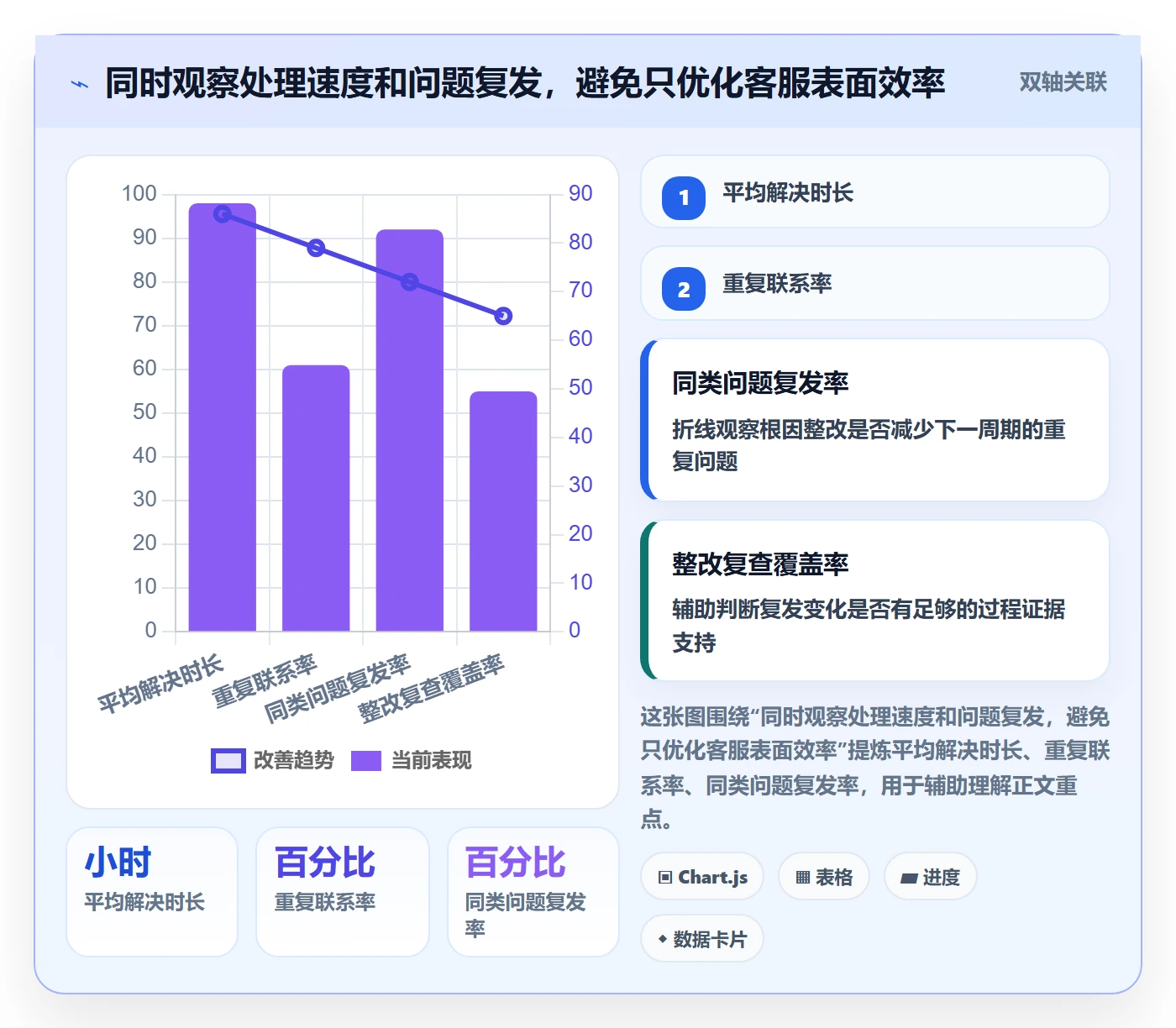Click the 双轴关联 badge in the header
The height and width of the screenshot is (1028, 1176).
coord(1063,82)
